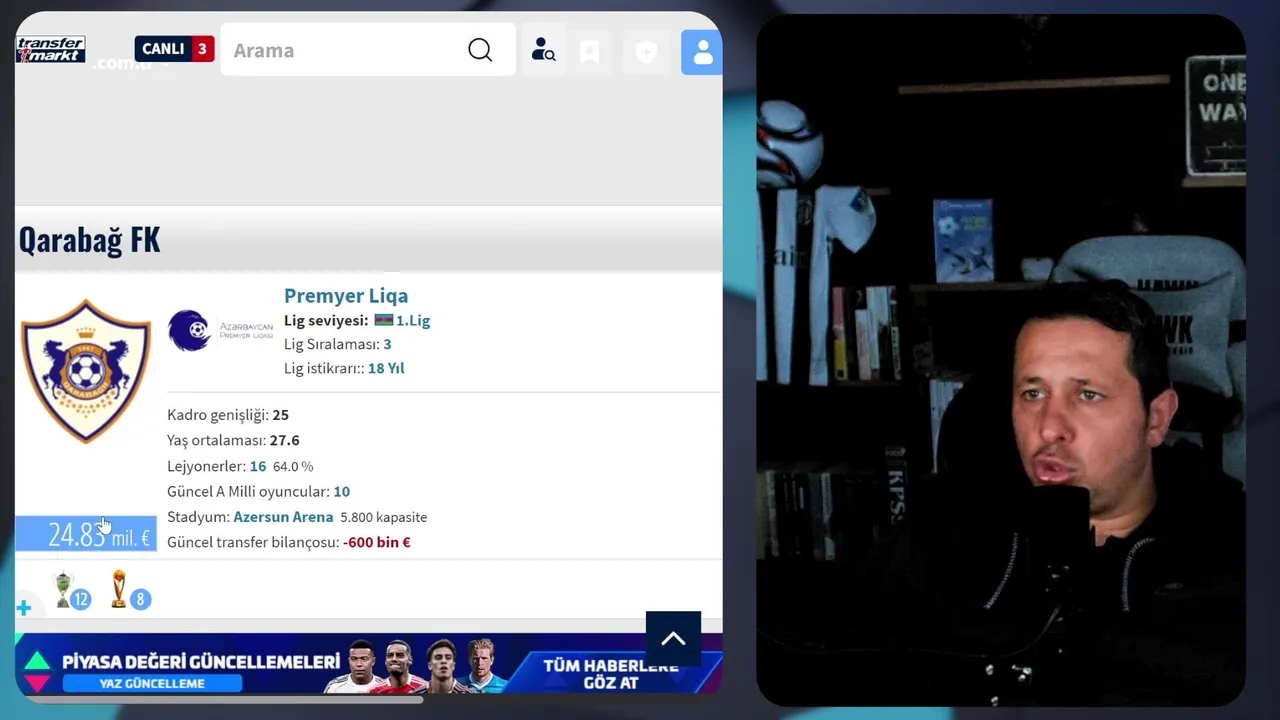The image size is (1280, 720).
Task: Open the detailed person search icon
Action: 543,50
